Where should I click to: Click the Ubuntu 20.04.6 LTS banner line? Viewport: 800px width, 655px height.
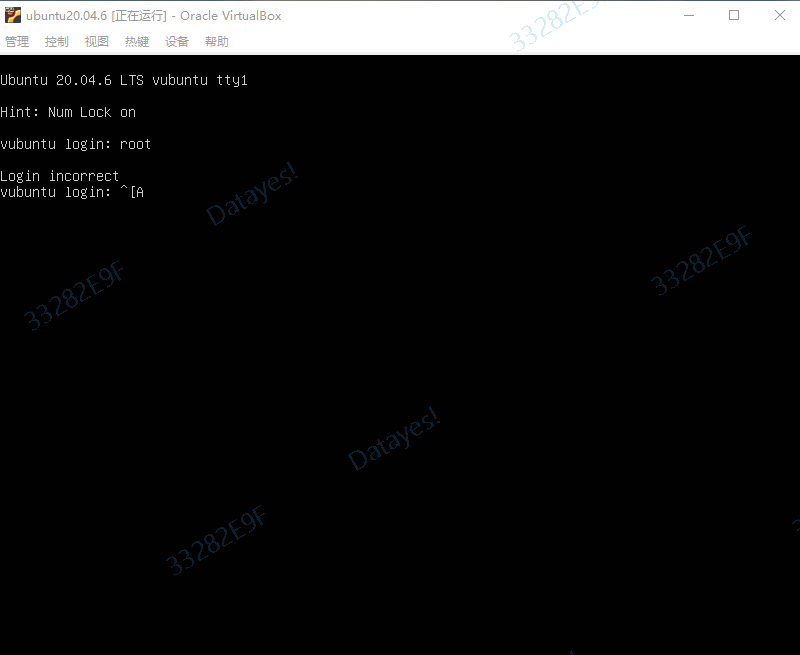[124, 80]
